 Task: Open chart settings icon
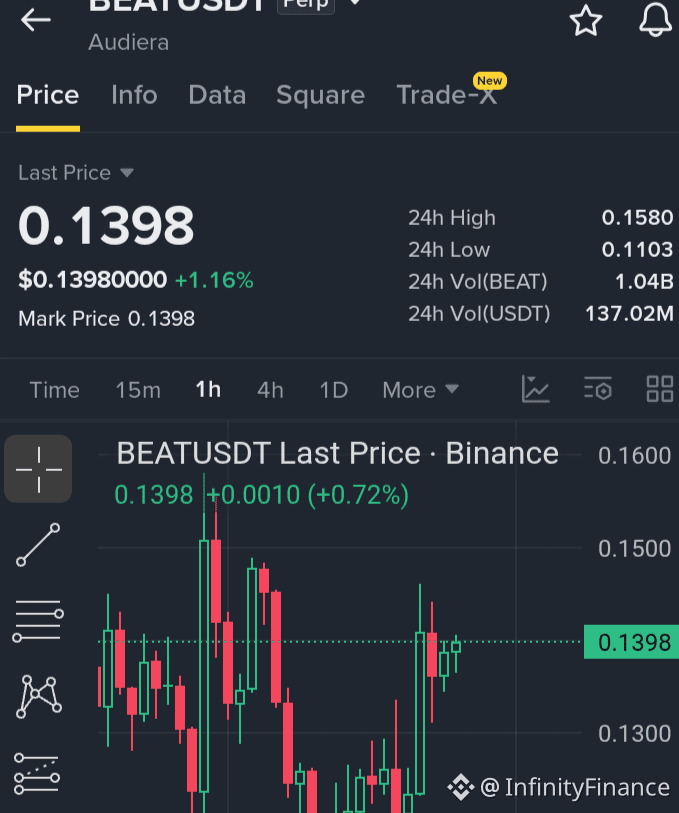[598, 389]
